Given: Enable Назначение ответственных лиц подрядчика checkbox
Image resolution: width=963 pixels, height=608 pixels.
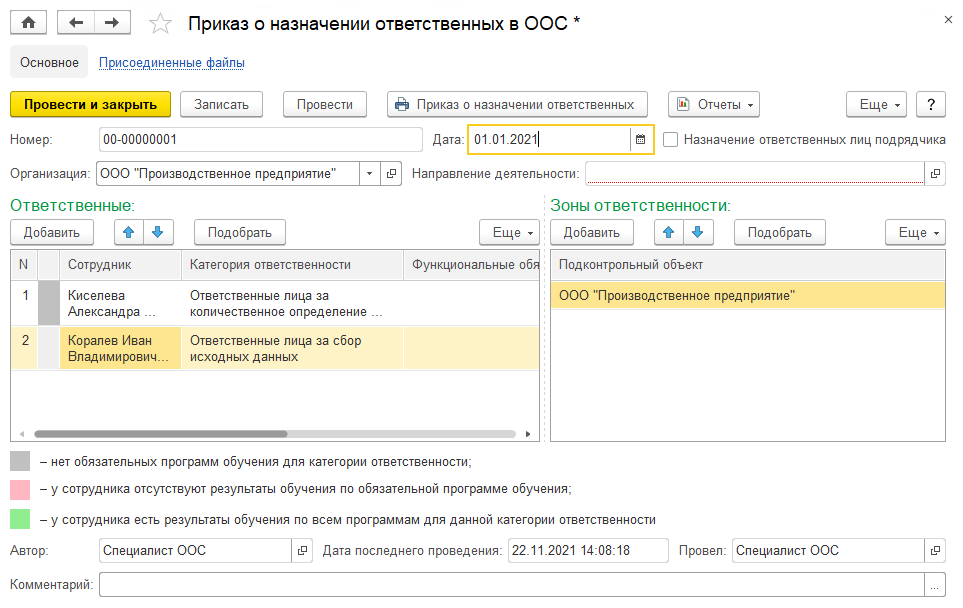Looking at the screenshot, I should tap(670, 140).
